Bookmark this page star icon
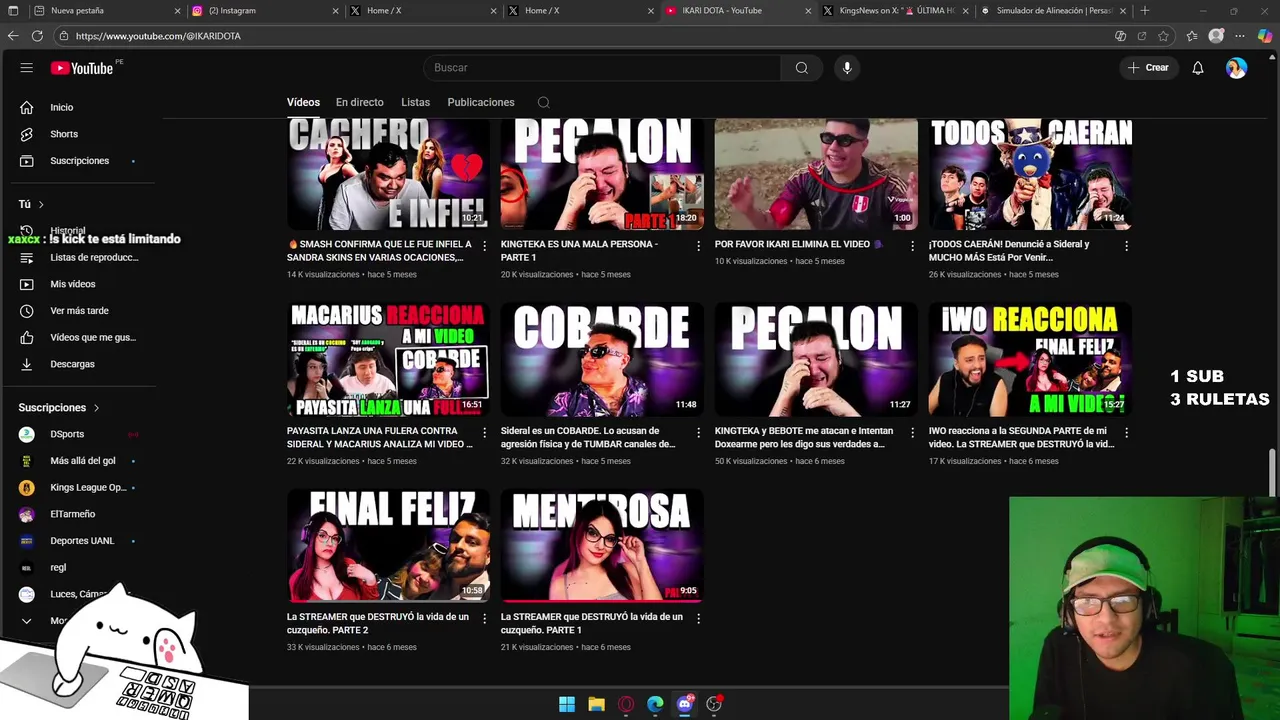This screenshot has width=1280, height=720. click(x=1163, y=36)
